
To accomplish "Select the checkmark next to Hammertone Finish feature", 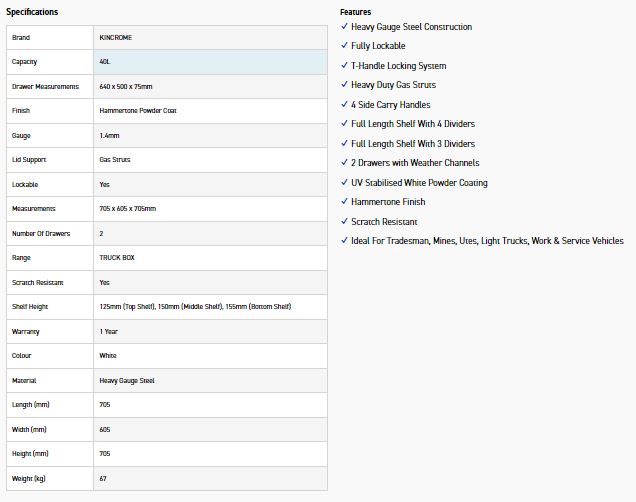I will (344, 202).
